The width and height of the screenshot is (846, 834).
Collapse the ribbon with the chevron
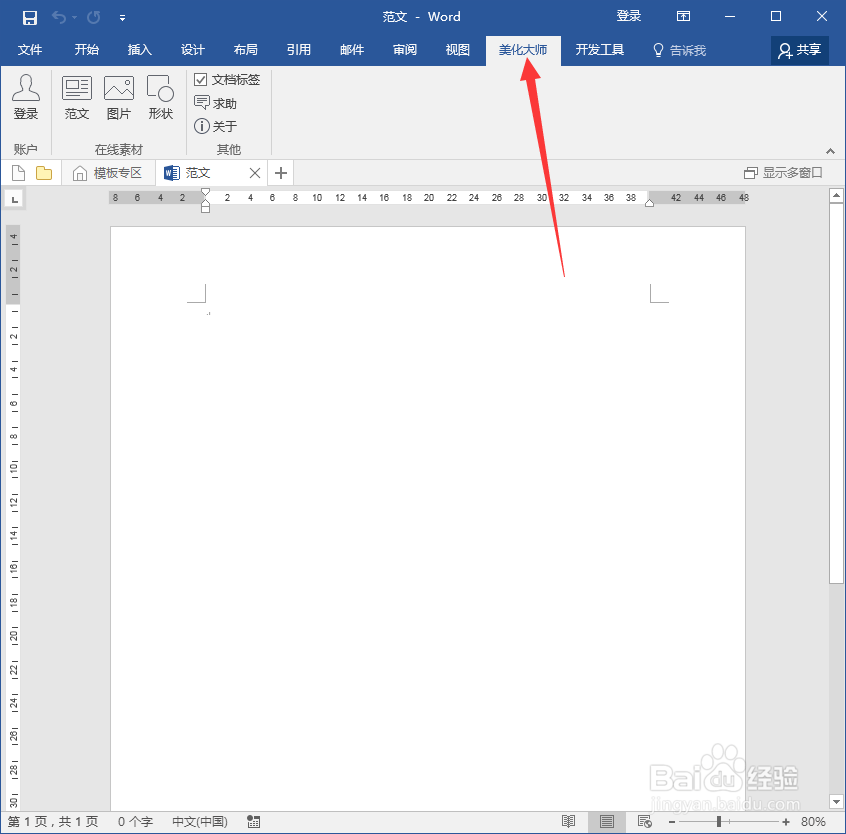click(x=830, y=151)
